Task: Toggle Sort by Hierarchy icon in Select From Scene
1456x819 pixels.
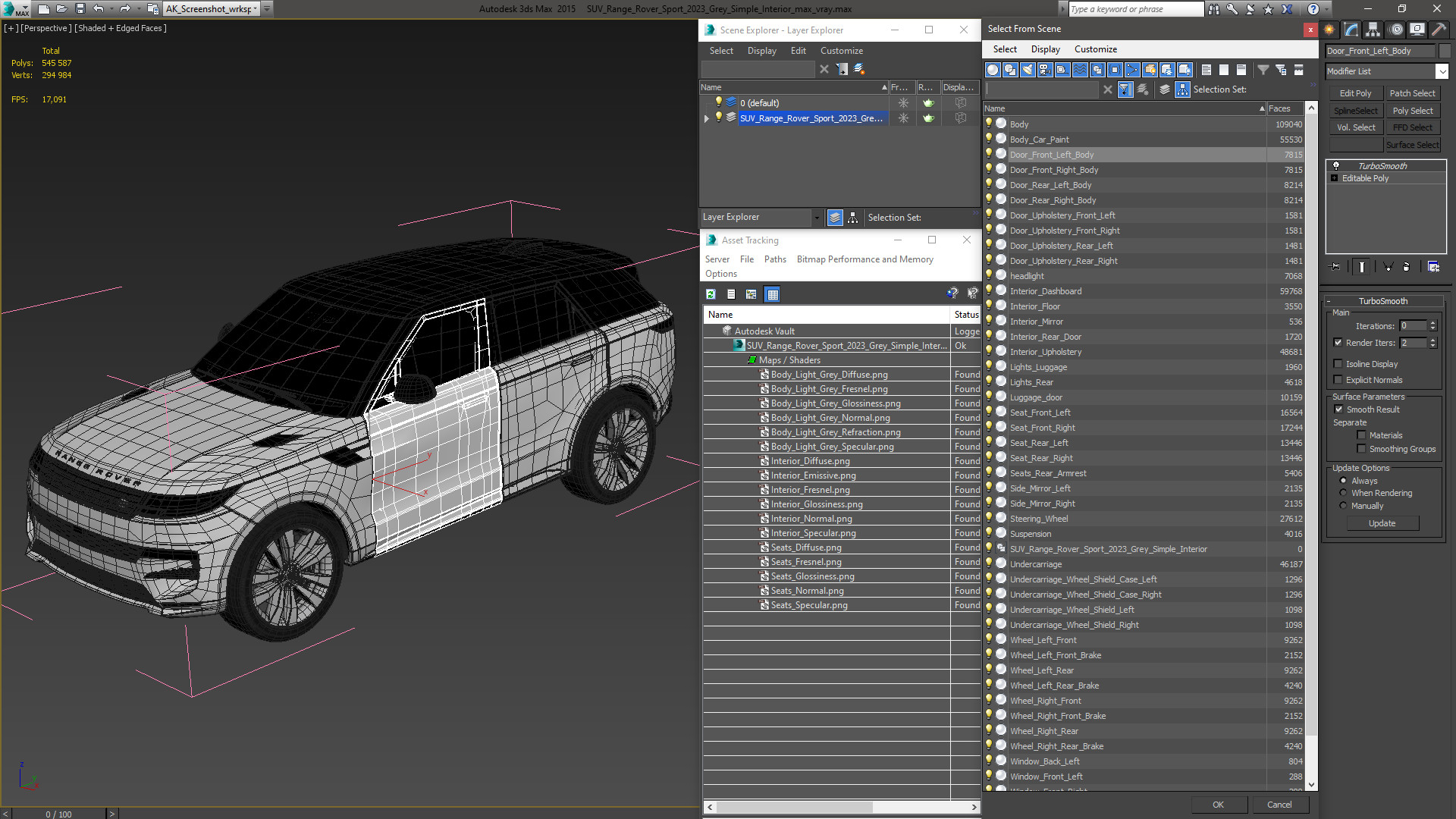Action: tap(1182, 89)
